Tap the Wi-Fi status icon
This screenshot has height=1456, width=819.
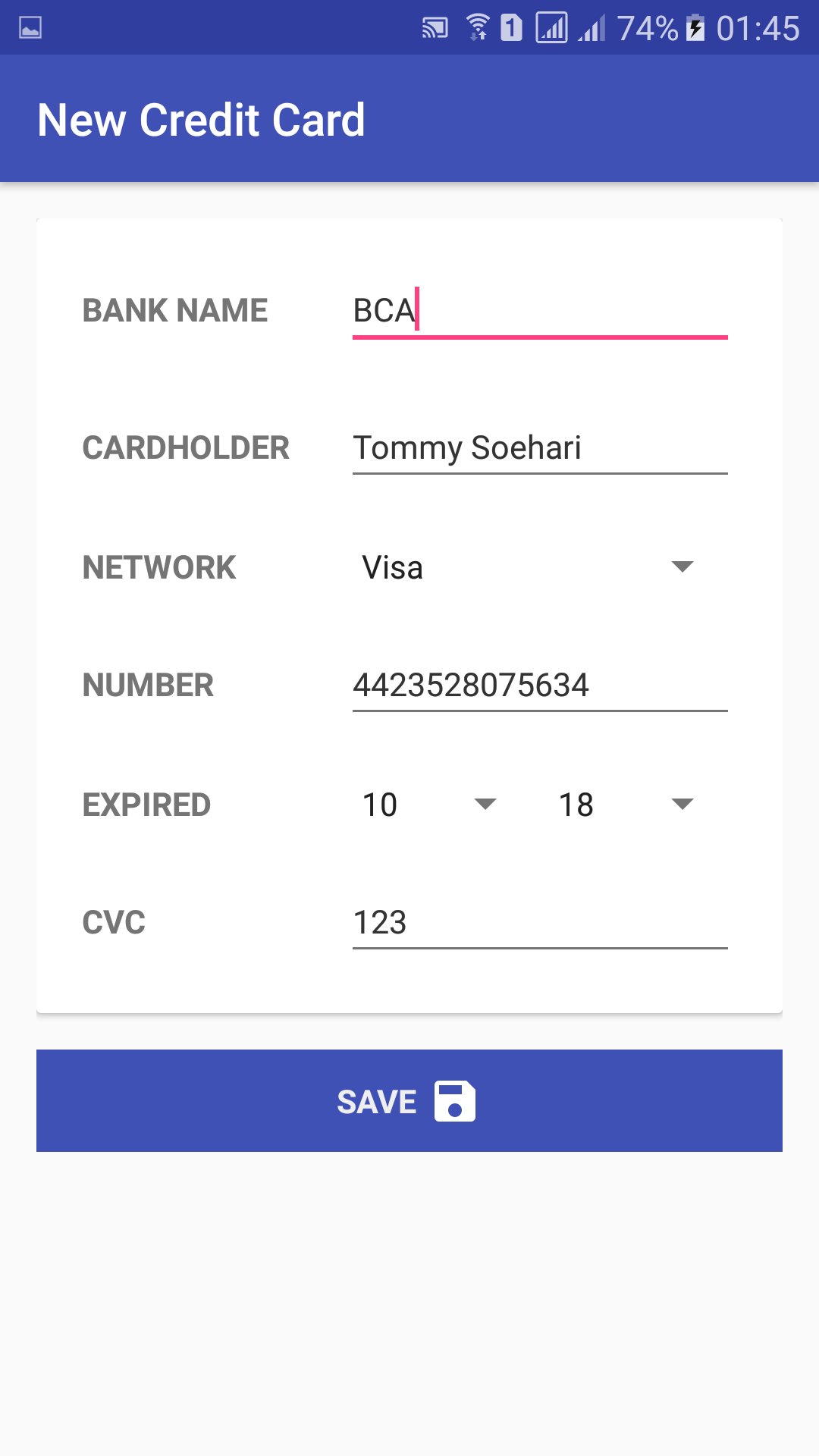point(477,28)
